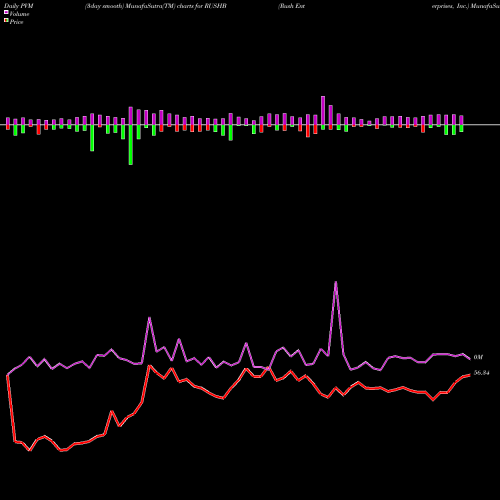Image resolution: width=500 pixels, height=500 pixels.
Task: Click the longest green downward price bar
Action: (x=131, y=145)
